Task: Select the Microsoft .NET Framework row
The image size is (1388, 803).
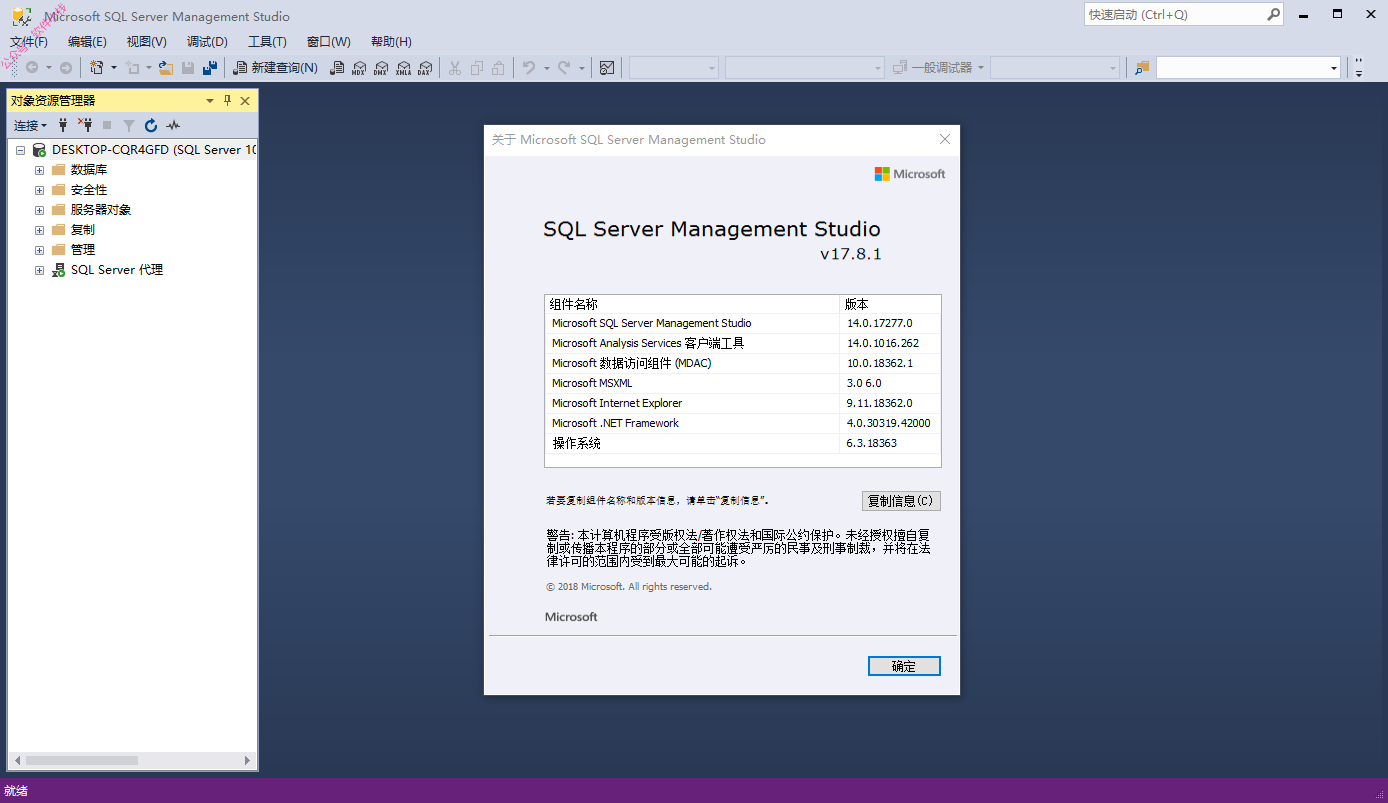Action: pyautogui.click(x=743, y=423)
